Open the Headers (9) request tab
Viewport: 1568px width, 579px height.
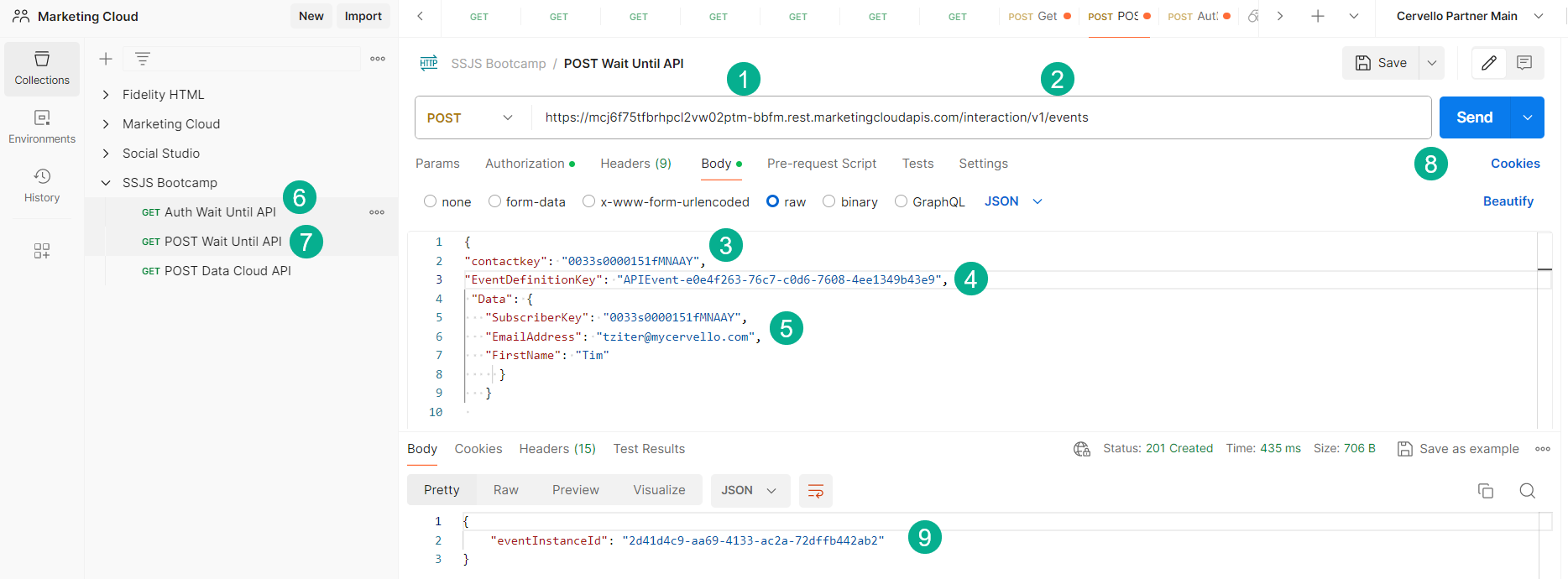(635, 164)
